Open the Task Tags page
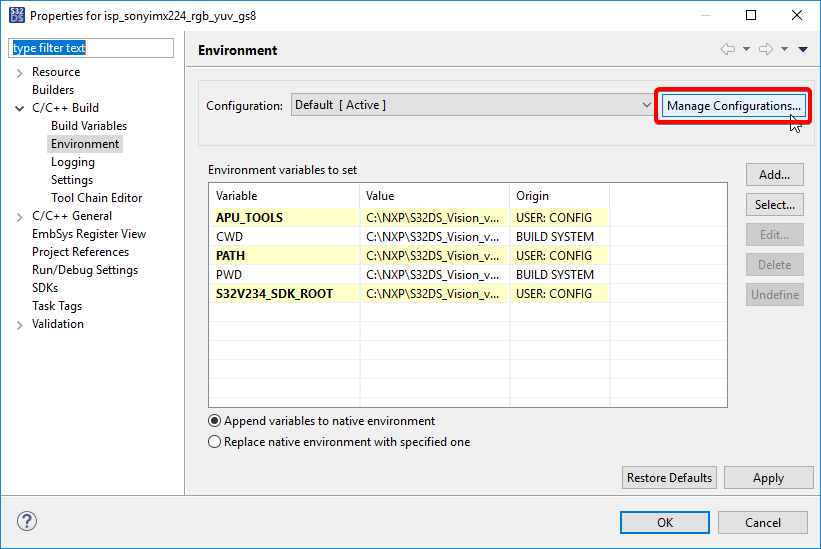Viewport: 821px width, 549px height. (x=57, y=306)
